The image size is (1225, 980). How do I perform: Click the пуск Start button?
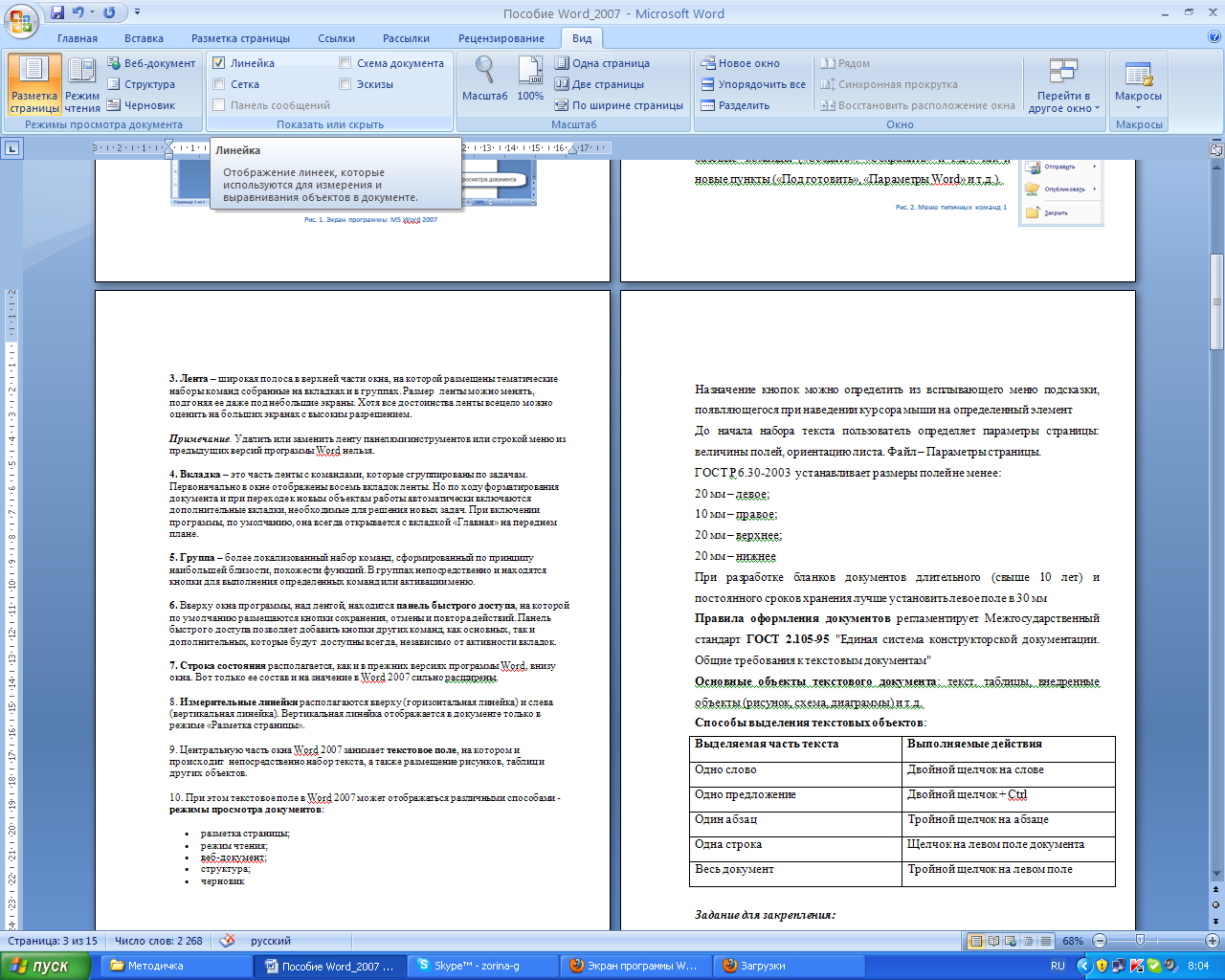click(46, 966)
